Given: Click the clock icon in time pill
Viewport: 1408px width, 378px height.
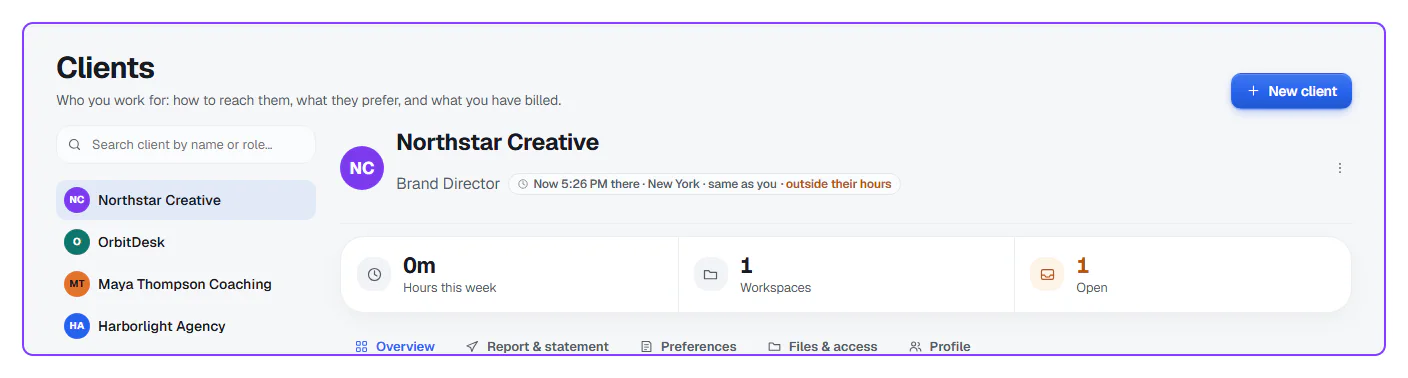Looking at the screenshot, I should (523, 184).
